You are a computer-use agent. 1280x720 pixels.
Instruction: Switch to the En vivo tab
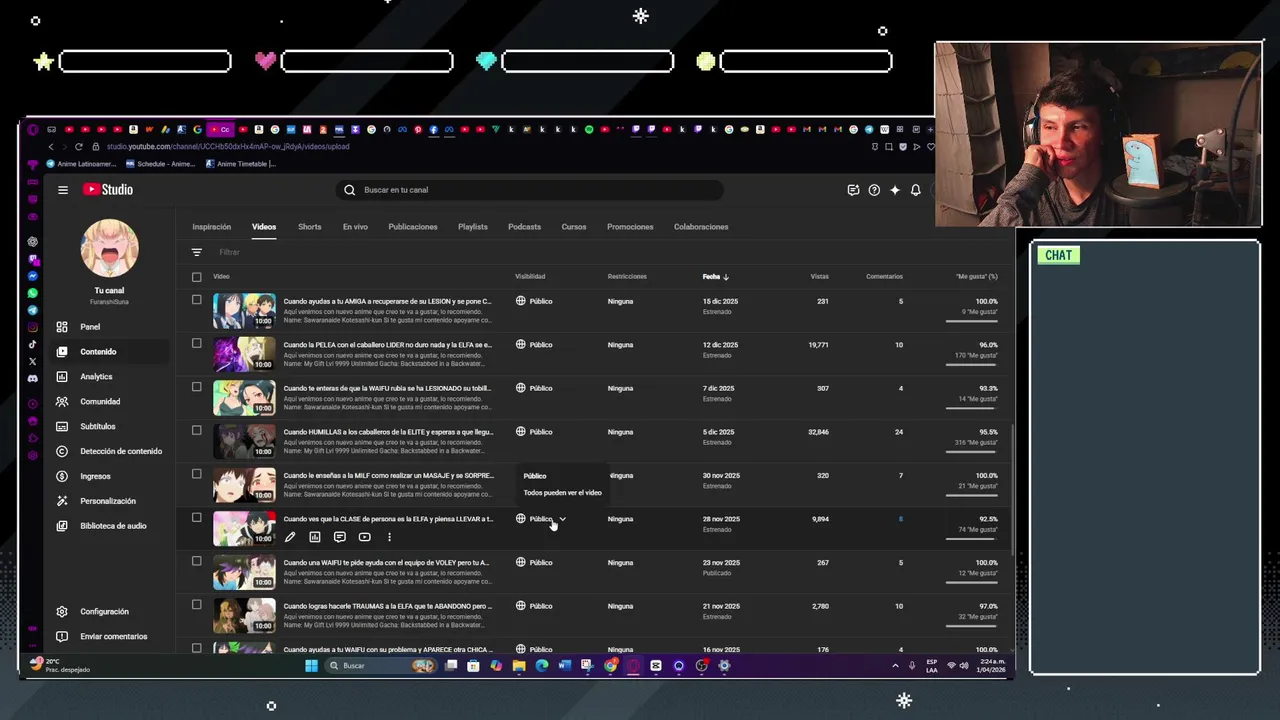point(355,227)
